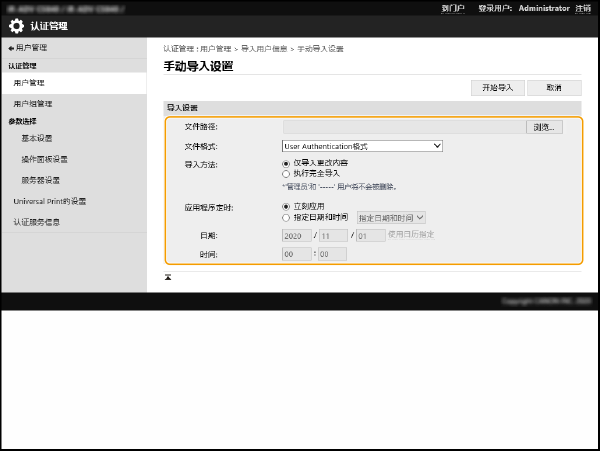Click the 注销 logout link
The image size is (600, 451).
582,8
